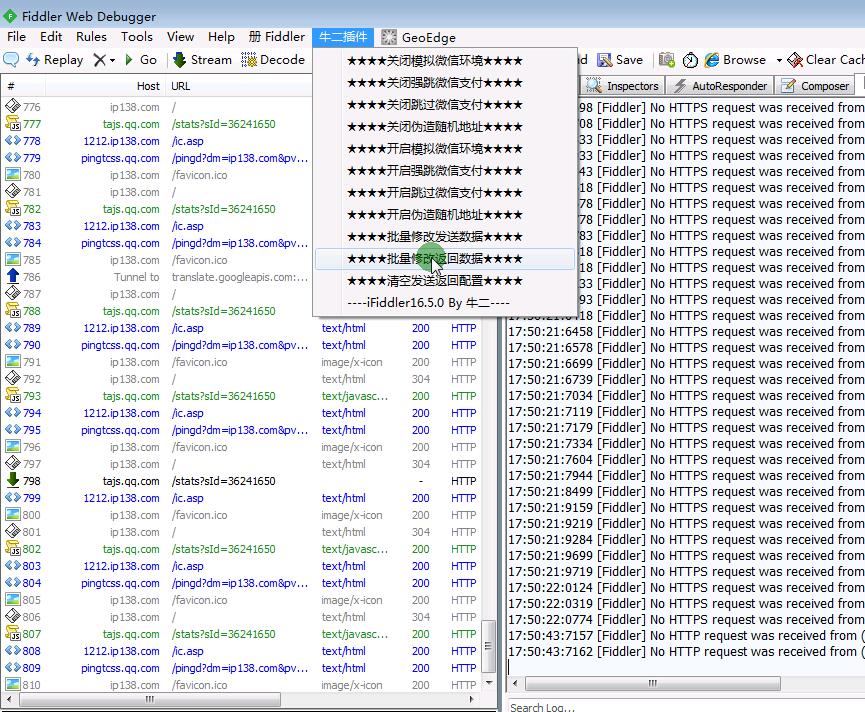Click session list scroll-down arrow
The height and width of the screenshot is (712, 865).
(489, 683)
